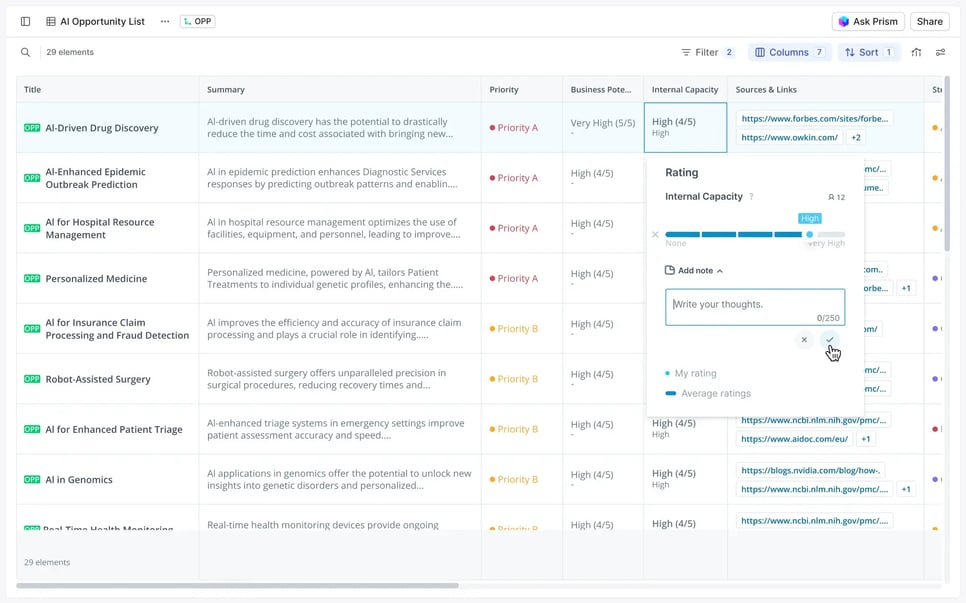Set a value on the Internal Capacity rating slider
The image size is (966, 603).
click(757, 234)
